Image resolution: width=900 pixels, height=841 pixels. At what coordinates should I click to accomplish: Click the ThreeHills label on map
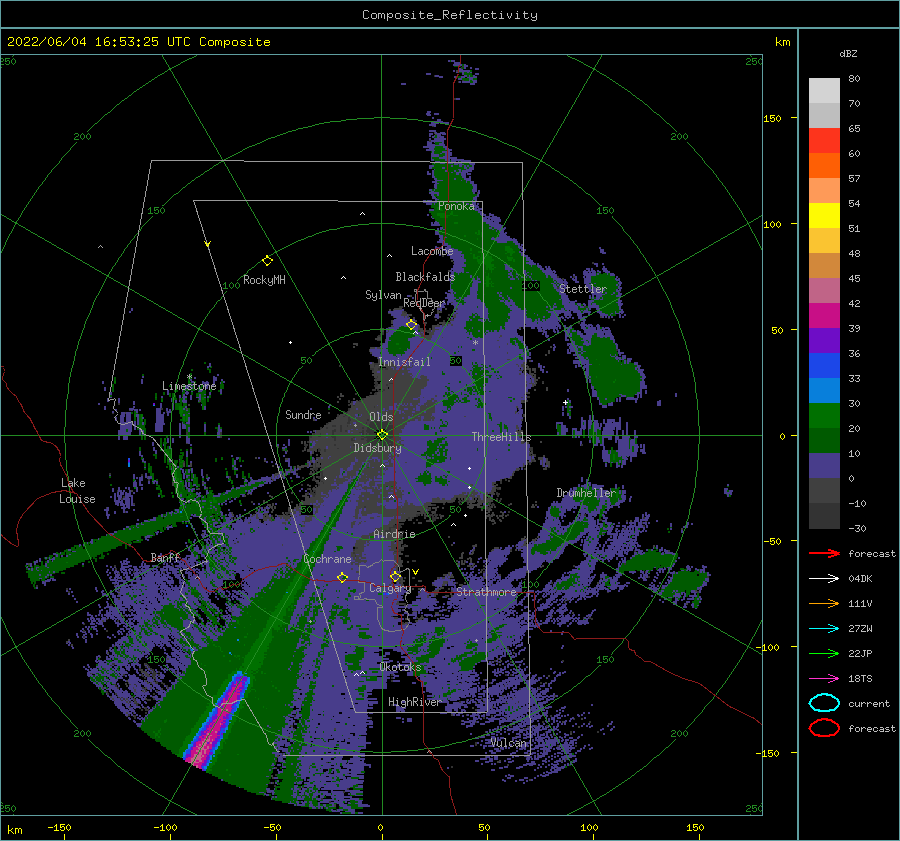(501, 437)
